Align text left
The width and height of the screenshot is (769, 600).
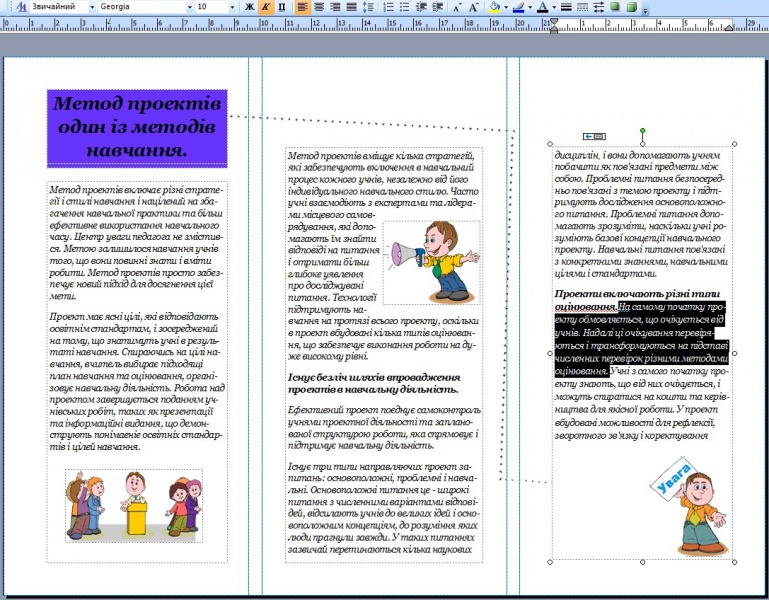point(301,7)
